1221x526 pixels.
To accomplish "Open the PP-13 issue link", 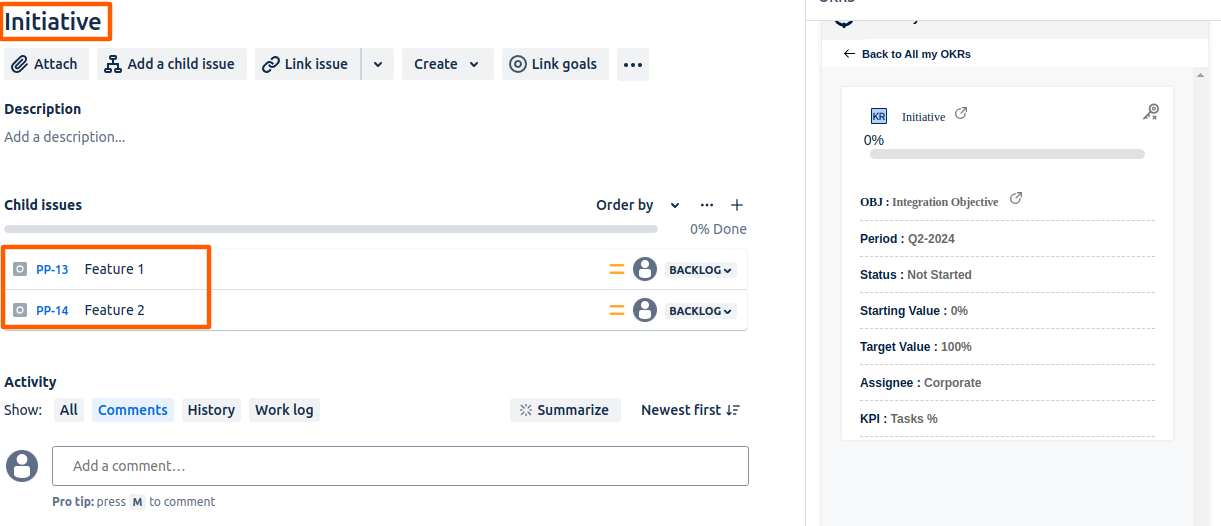I will pyautogui.click(x=52, y=269).
